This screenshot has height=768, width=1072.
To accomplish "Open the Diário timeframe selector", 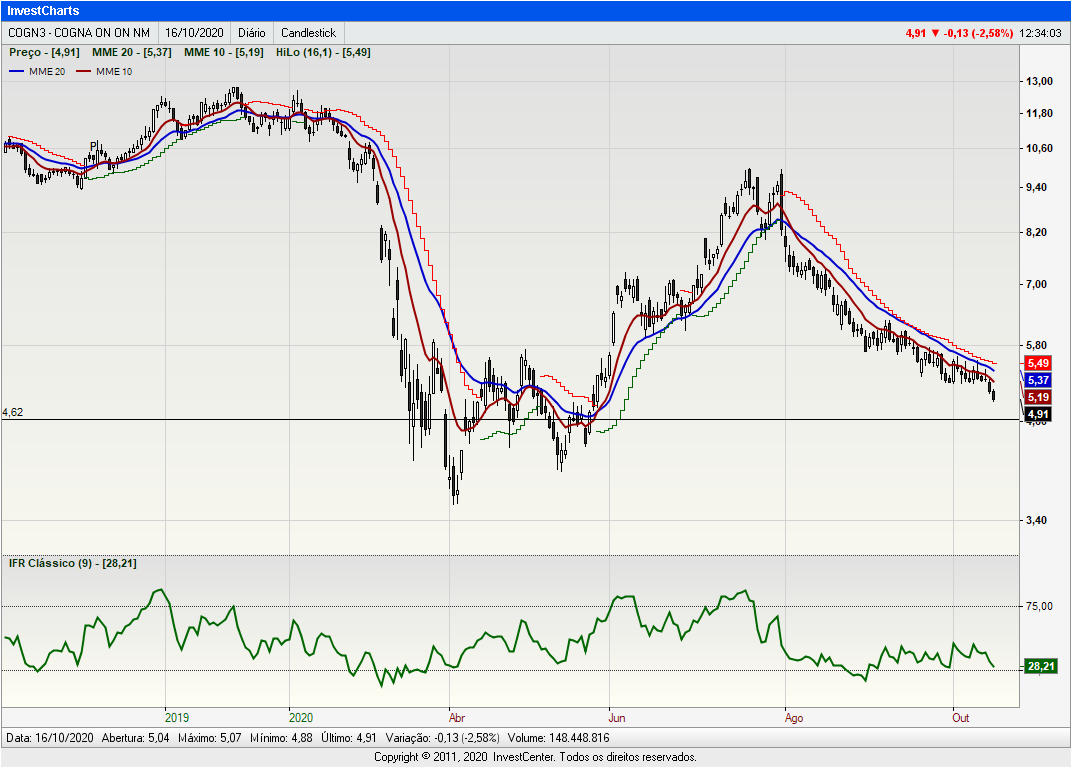I will (x=251, y=33).
